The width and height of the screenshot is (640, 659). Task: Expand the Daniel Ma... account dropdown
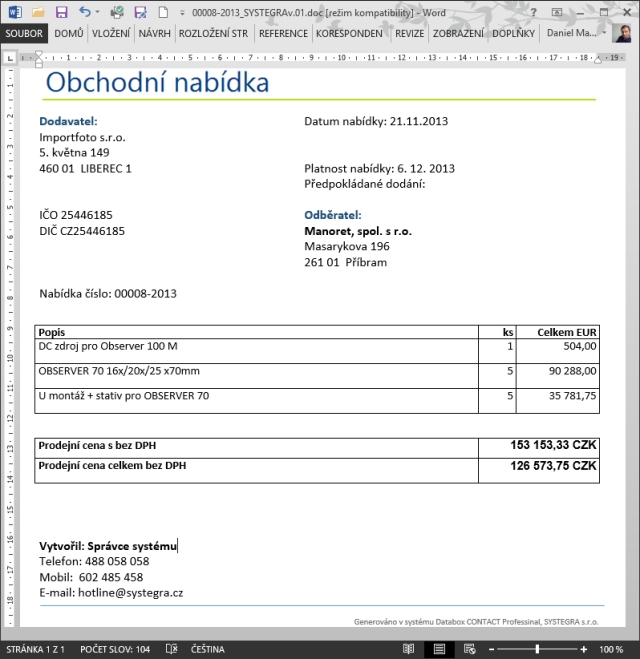(604, 32)
